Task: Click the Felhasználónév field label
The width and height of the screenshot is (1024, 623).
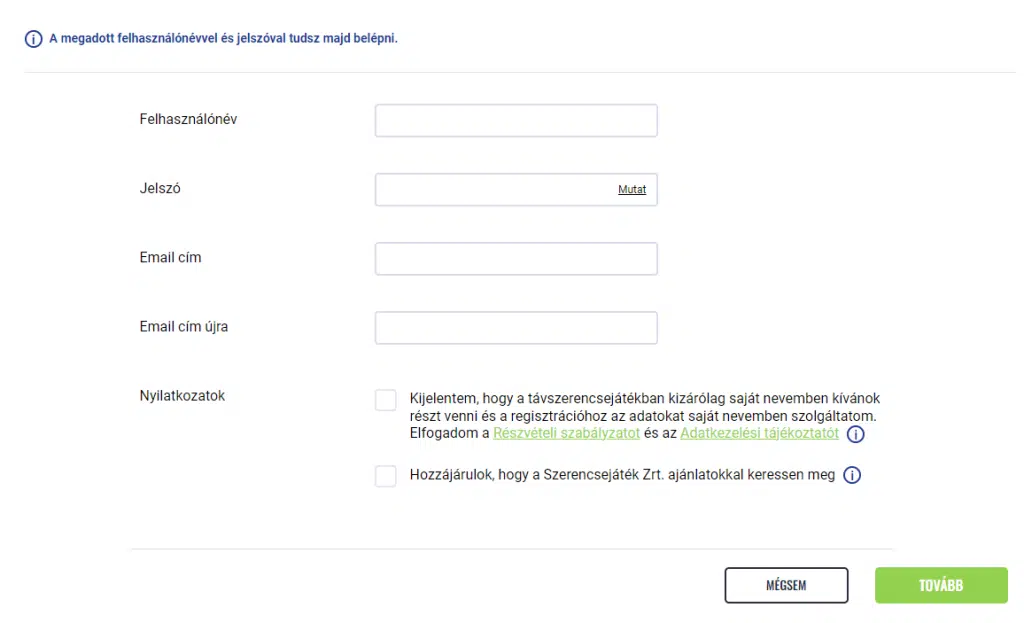Action: coord(188,119)
